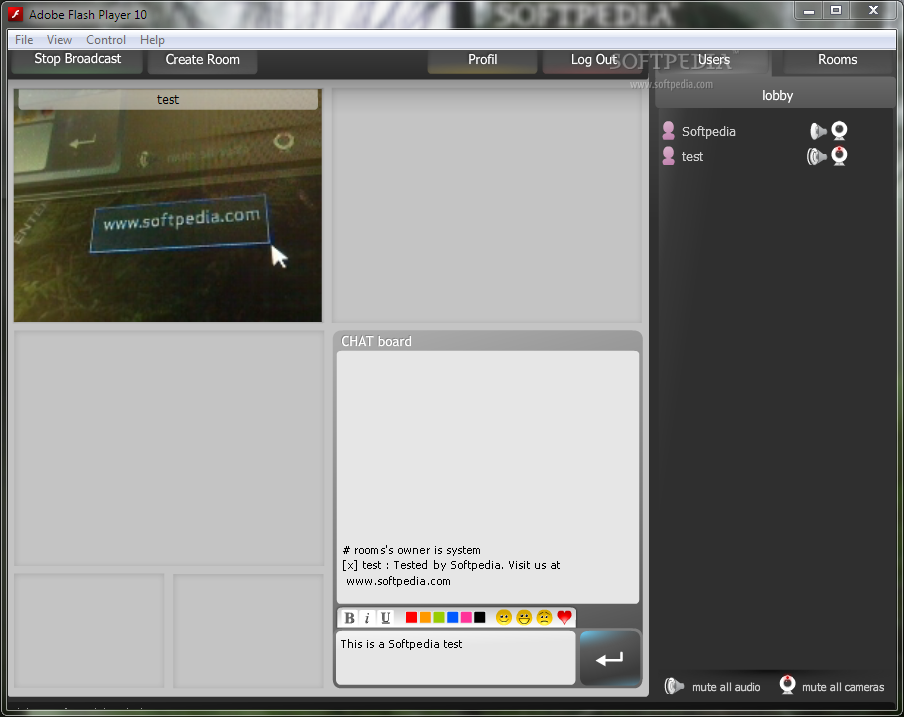The width and height of the screenshot is (904, 717).
Task: Mute all audio speaker icon
Action: click(674, 686)
